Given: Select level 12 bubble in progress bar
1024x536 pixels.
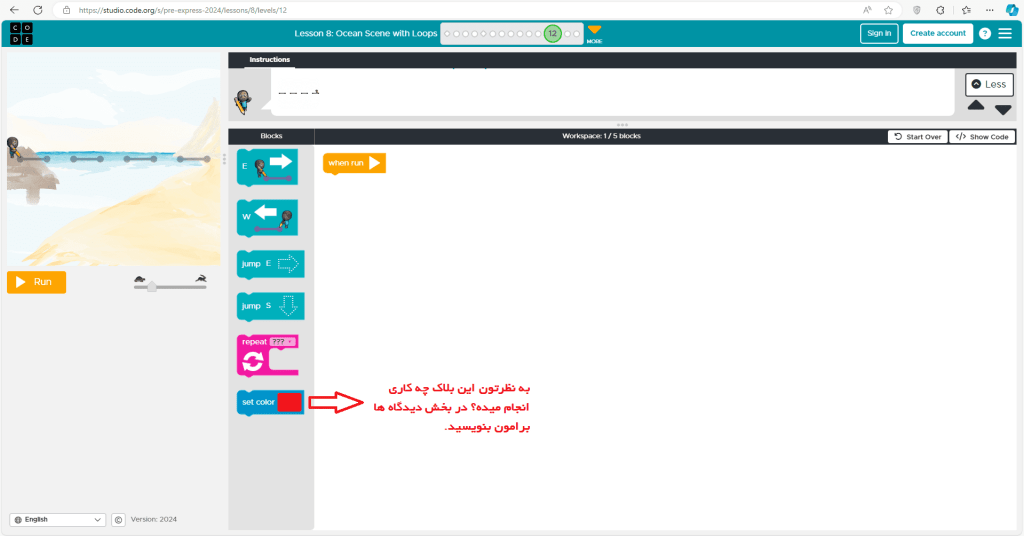Looking at the screenshot, I should (552, 33).
